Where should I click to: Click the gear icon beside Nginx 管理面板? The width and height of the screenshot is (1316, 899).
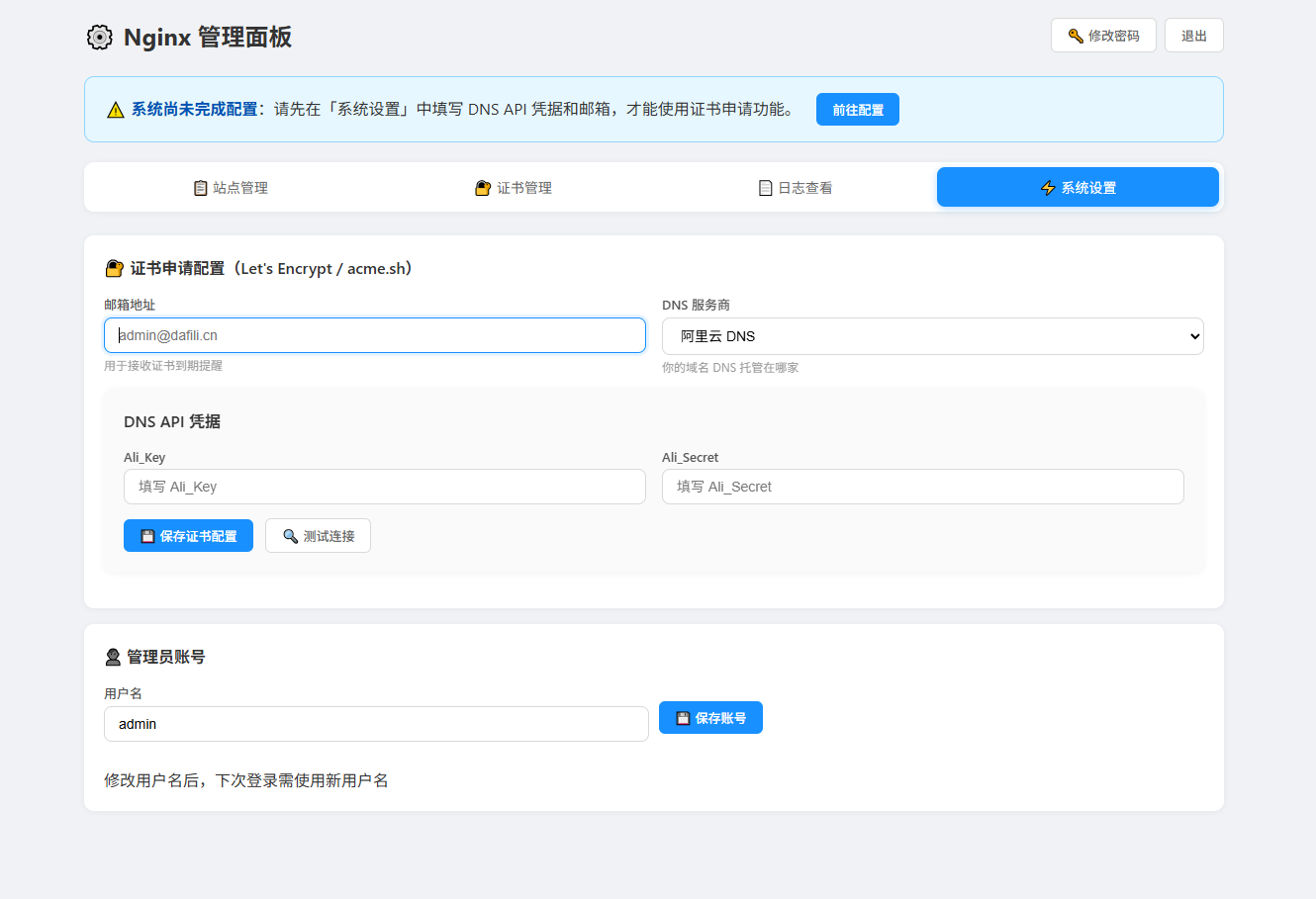99,38
